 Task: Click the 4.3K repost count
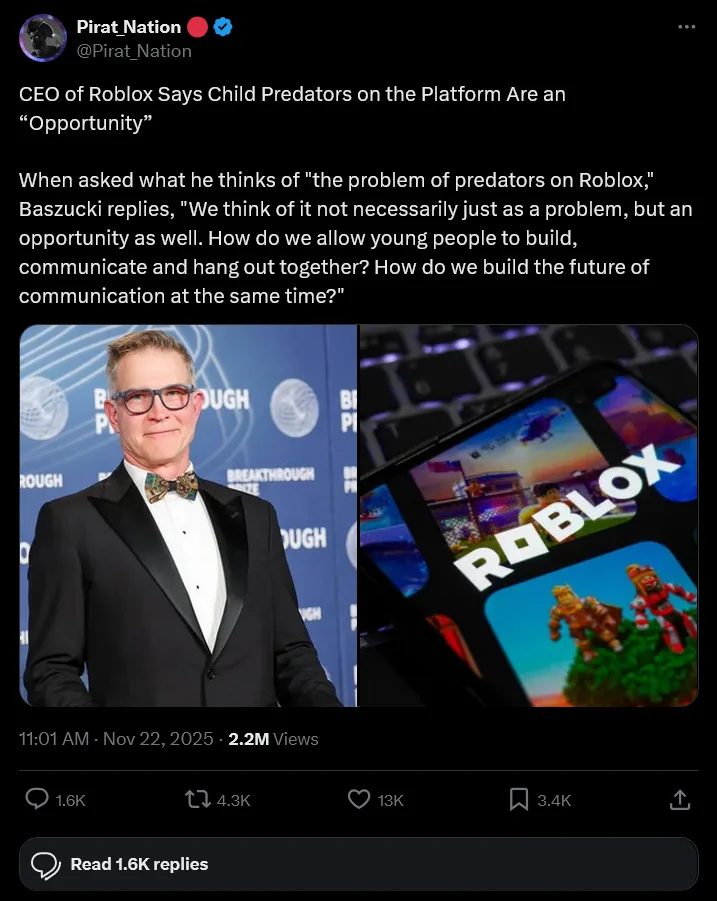point(233,800)
